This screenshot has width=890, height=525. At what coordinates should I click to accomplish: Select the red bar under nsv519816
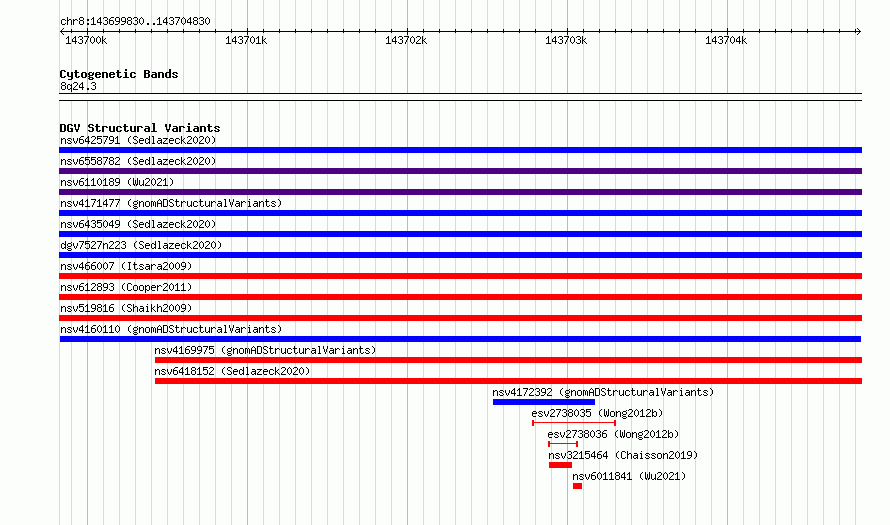(460, 318)
